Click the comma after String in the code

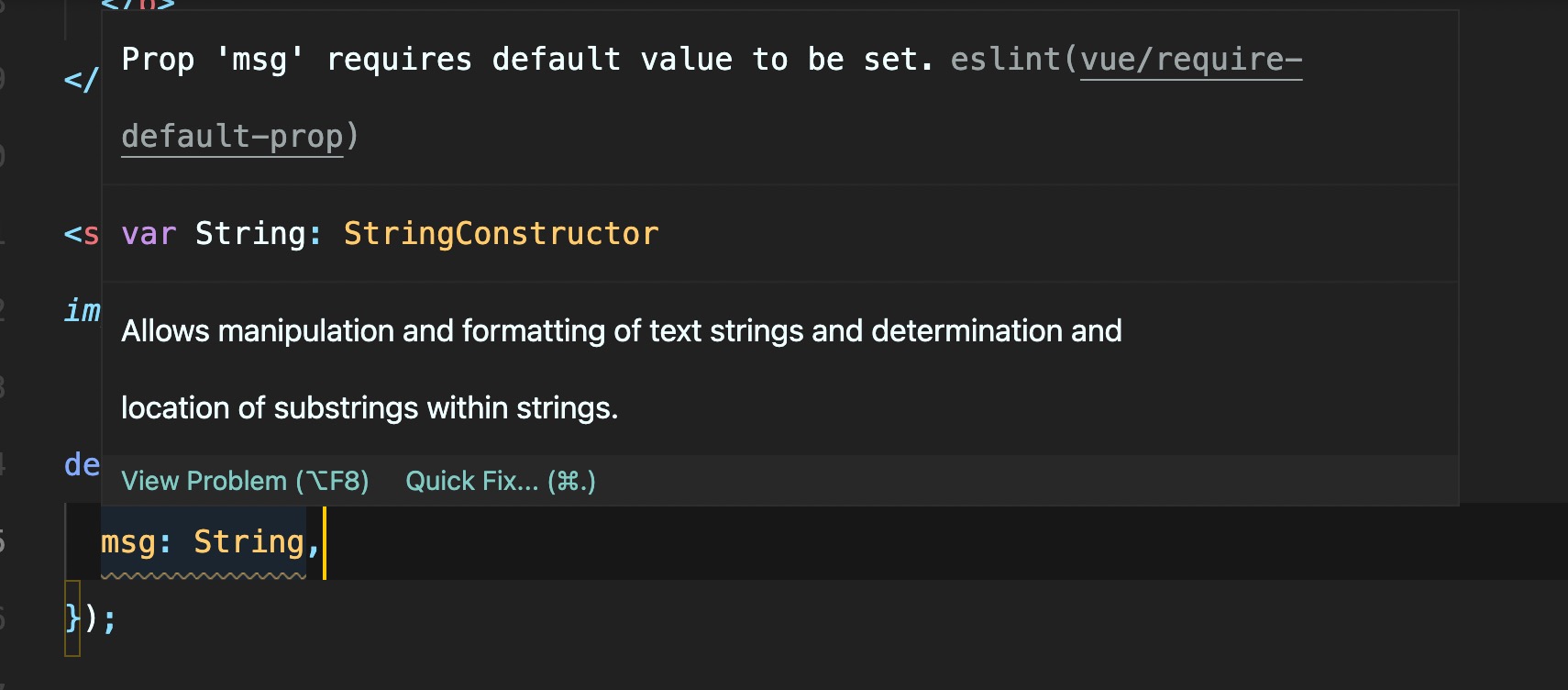click(314, 544)
